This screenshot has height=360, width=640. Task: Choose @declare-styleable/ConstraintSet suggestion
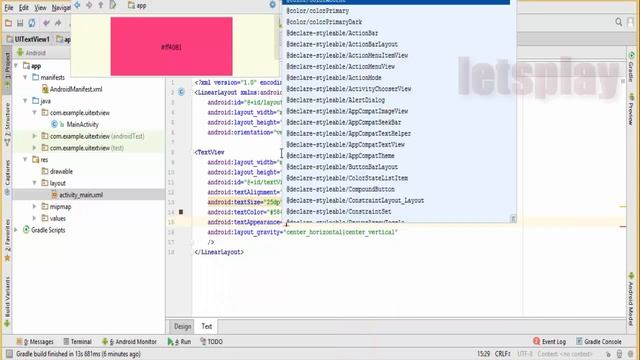[x=339, y=211]
